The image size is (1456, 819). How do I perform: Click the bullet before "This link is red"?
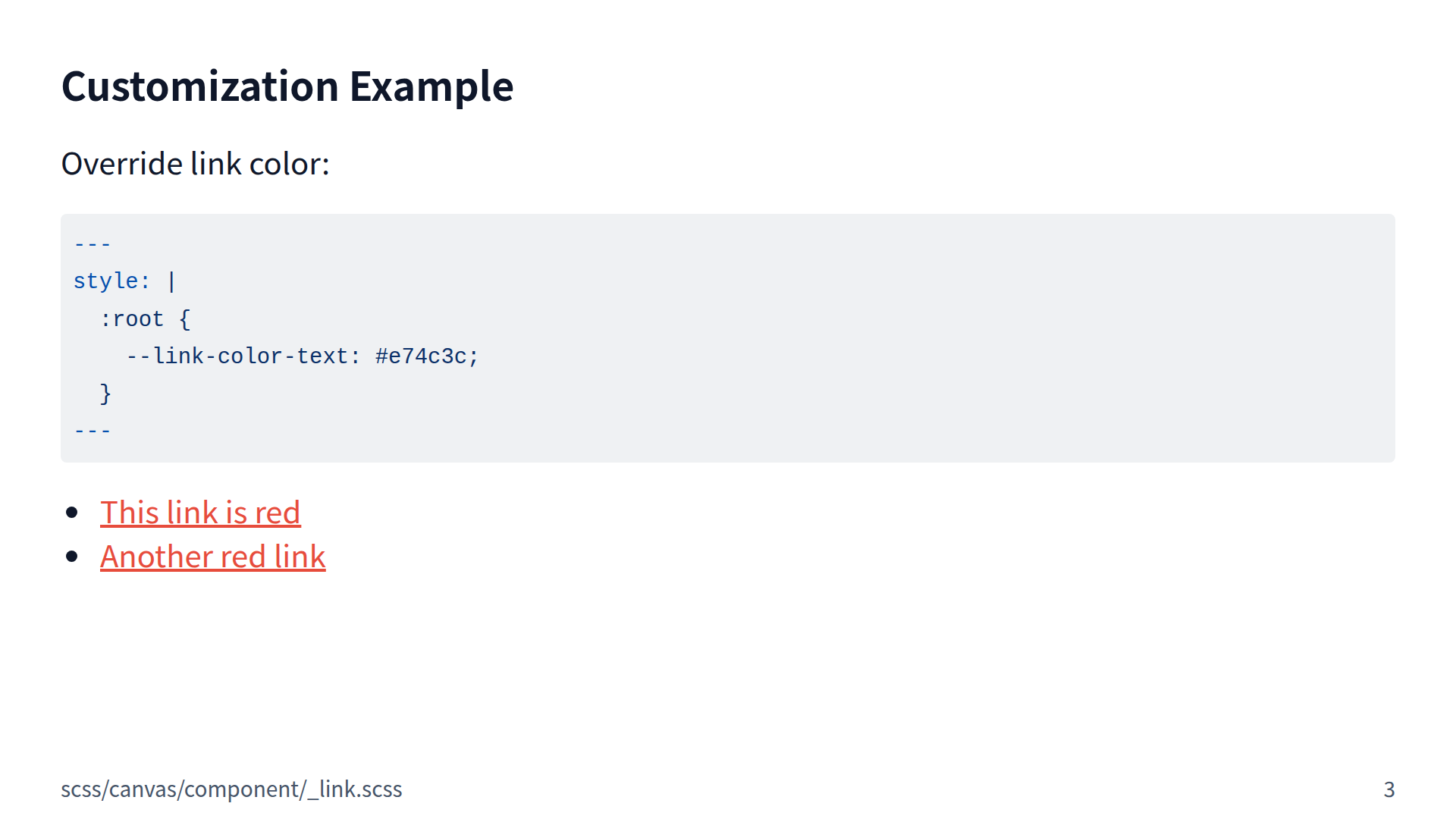72,513
